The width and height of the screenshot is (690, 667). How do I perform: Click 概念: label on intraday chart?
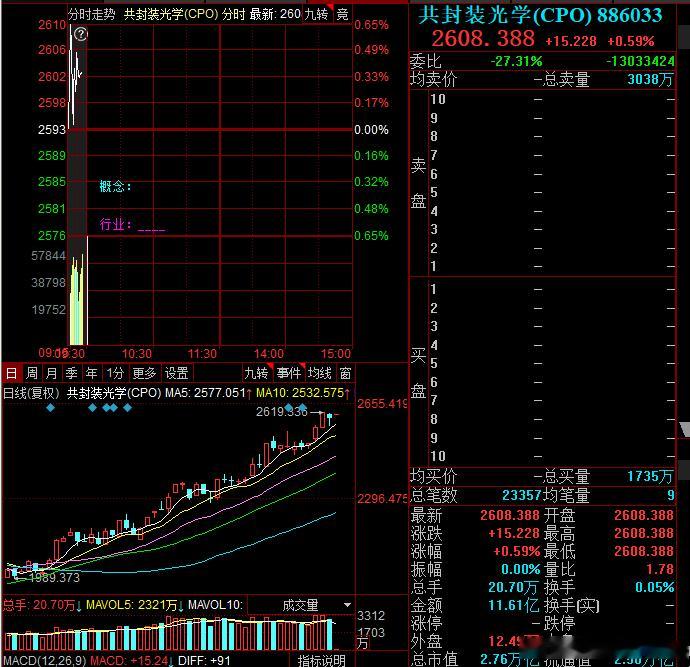click(115, 187)
